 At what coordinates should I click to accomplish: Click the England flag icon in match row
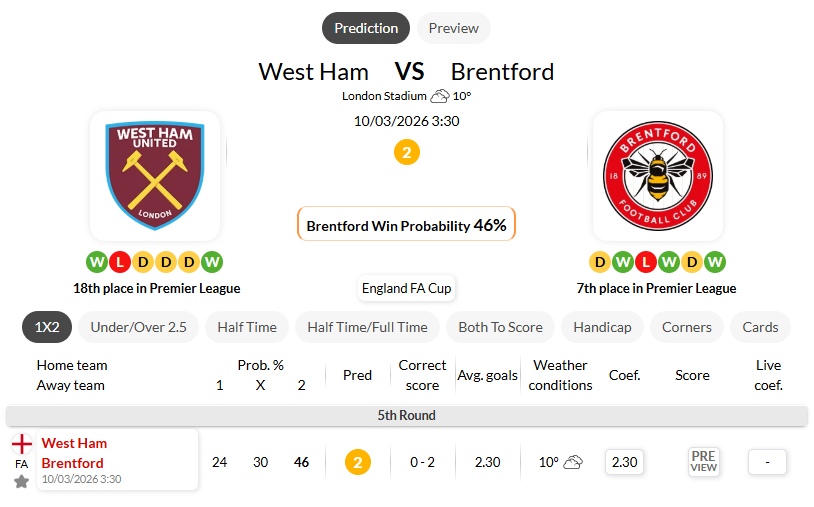21,444
